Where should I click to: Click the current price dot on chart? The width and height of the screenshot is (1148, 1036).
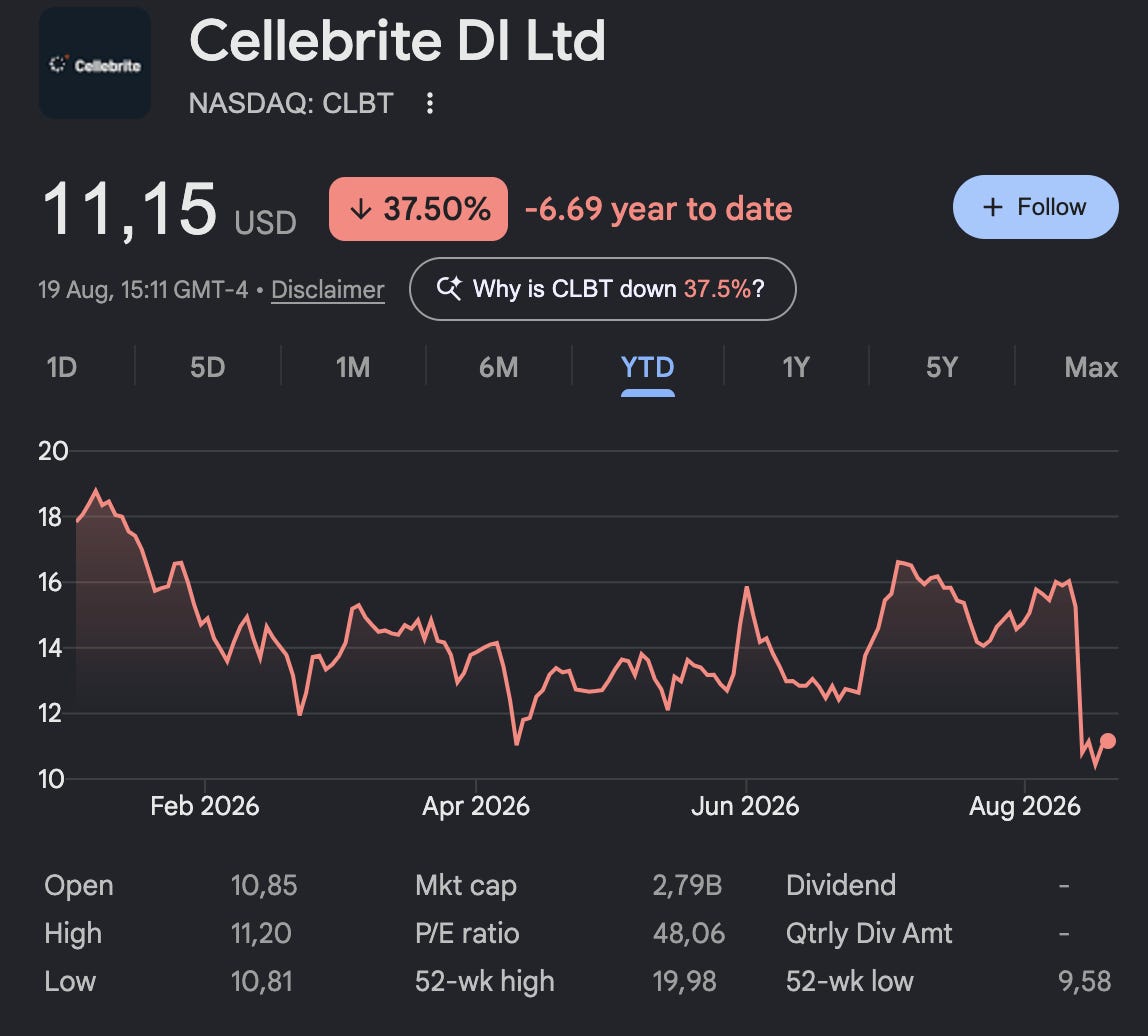pos(1108,741)
